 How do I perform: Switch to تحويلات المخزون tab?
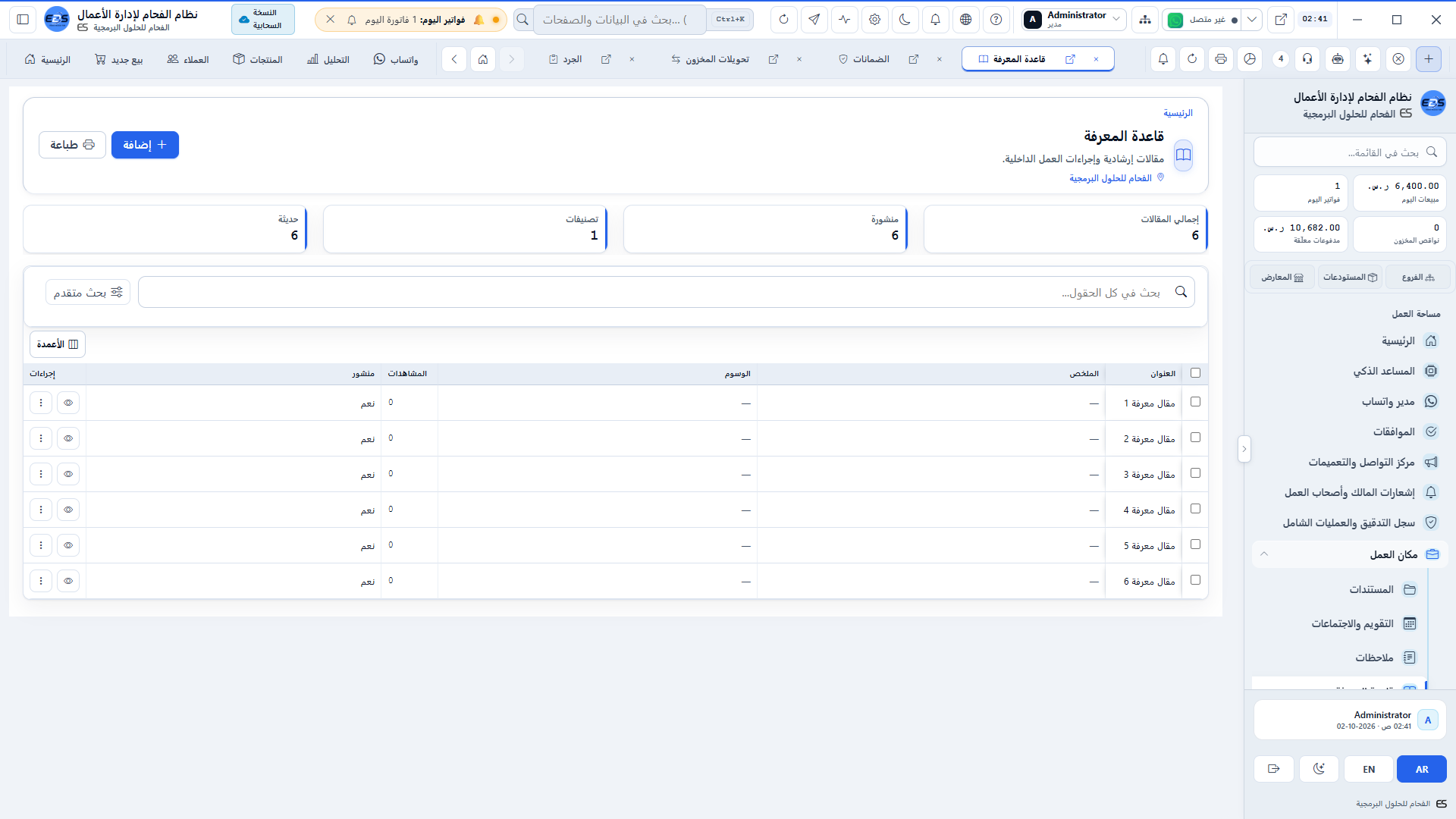coord(711,59)
